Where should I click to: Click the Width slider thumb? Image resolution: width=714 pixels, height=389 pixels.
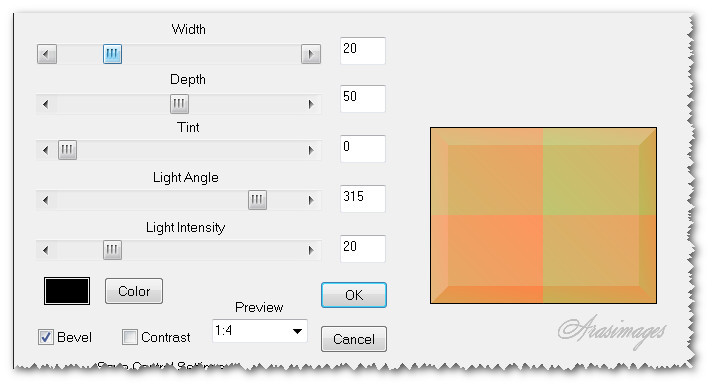112,54
